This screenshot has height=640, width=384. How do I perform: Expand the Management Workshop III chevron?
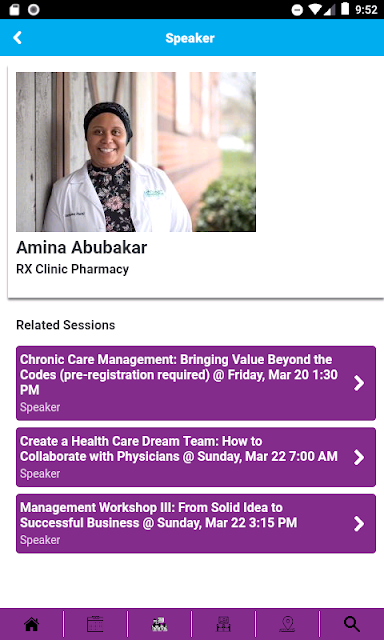359,523
